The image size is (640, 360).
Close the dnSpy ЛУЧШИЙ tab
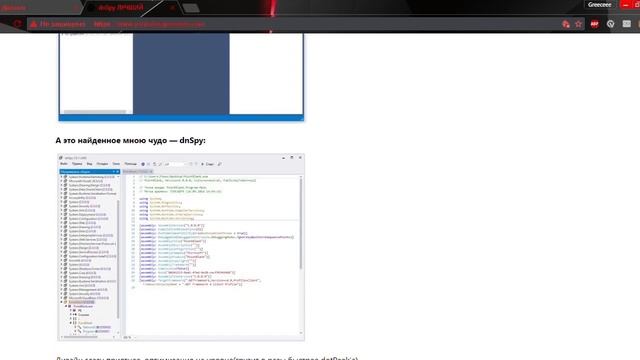173,7
